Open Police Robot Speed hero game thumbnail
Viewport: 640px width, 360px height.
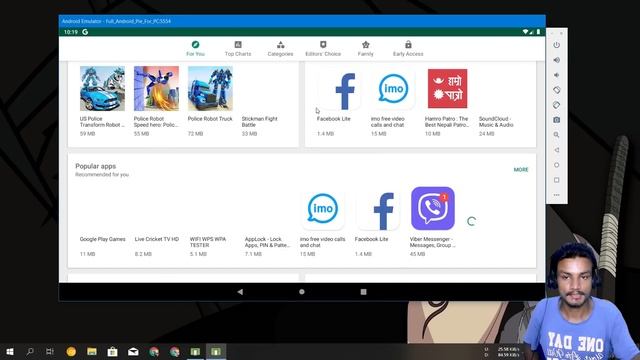[x=156, y=89]
